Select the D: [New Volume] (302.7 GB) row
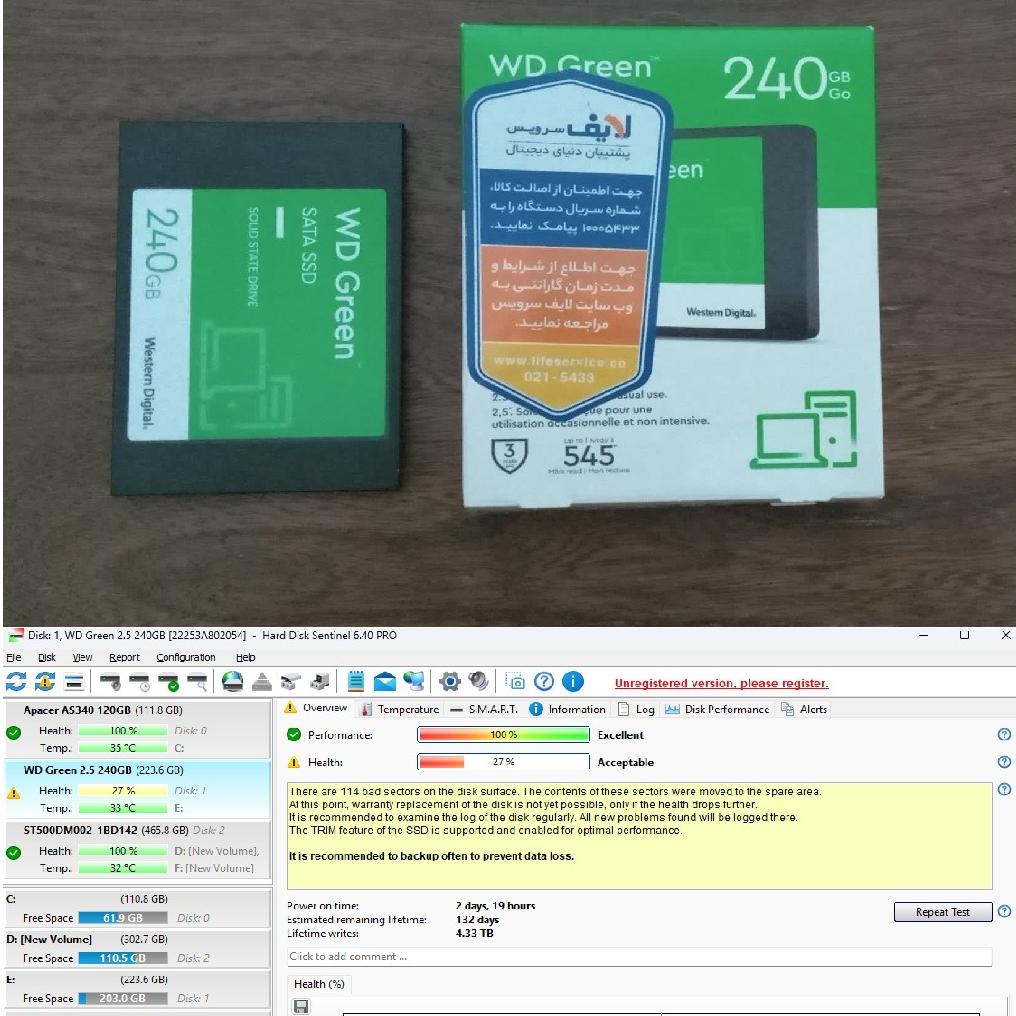 (138, 949)
